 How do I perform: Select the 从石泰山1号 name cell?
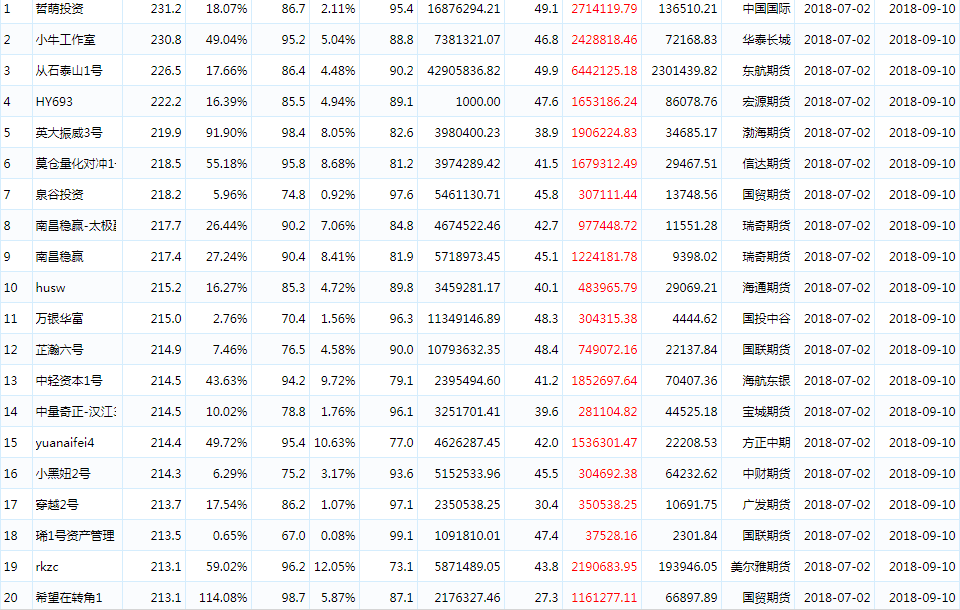[x=69, y=71]
